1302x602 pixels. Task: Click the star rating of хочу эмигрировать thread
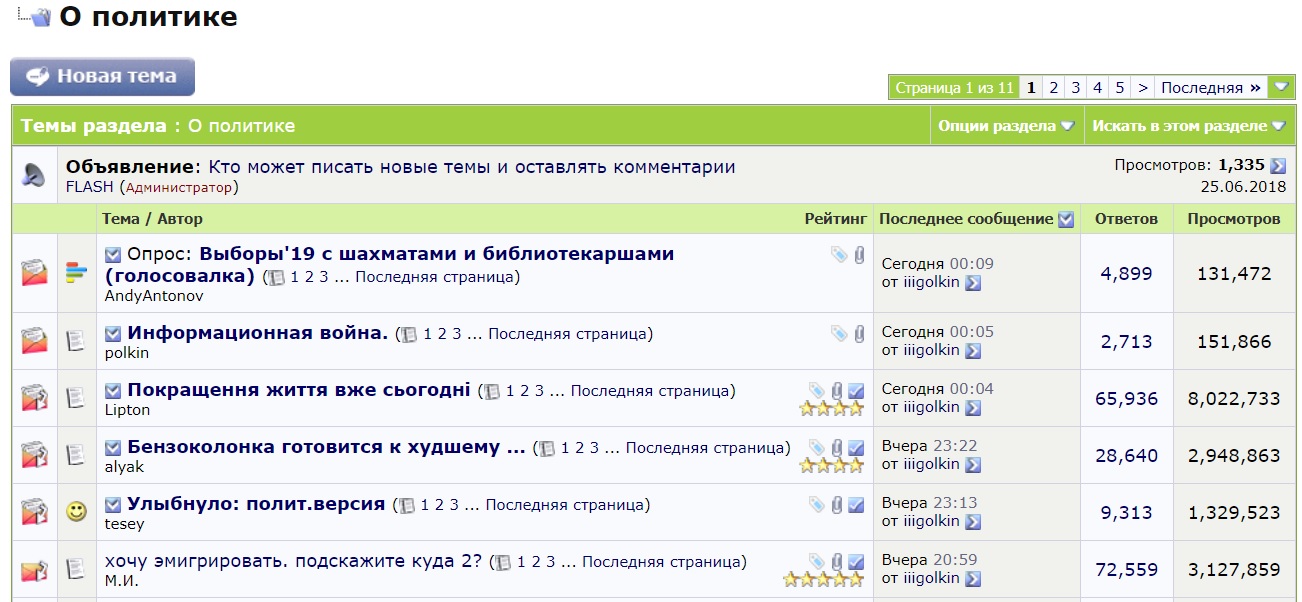point(824,579)
